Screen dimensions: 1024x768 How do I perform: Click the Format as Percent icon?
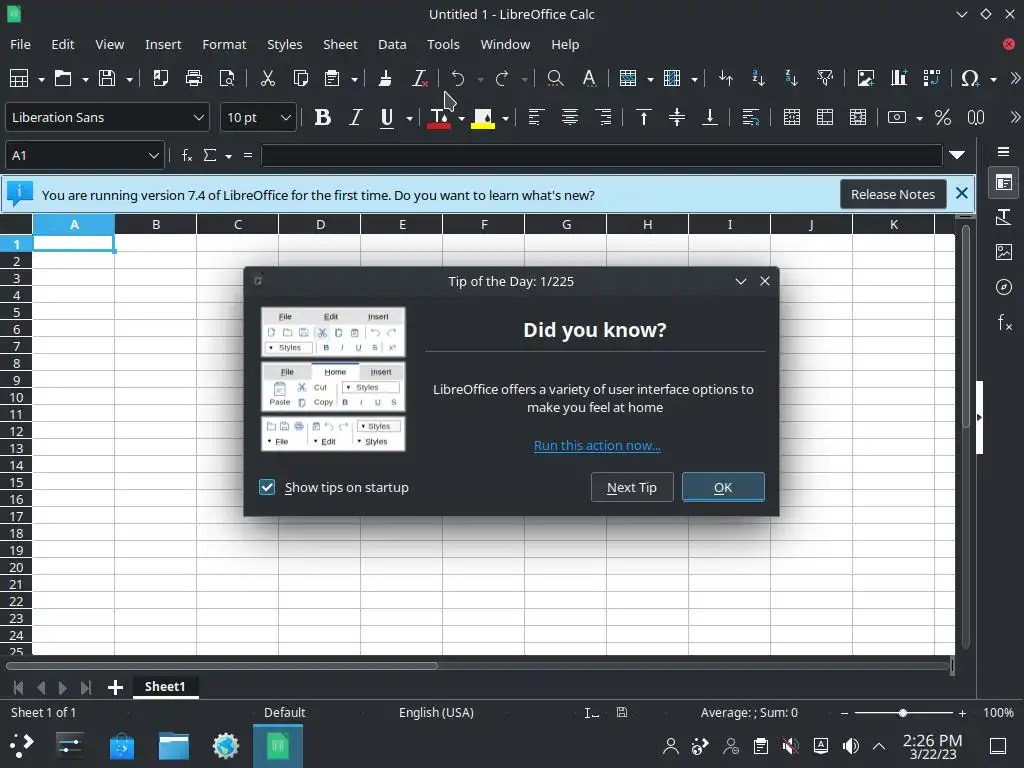(x=942, y=118)
